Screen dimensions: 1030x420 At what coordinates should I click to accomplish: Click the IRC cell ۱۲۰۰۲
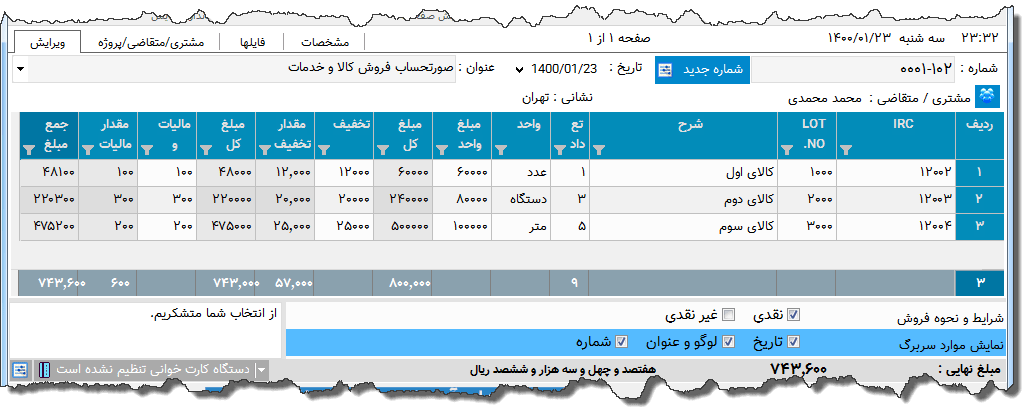pos(896,172)
